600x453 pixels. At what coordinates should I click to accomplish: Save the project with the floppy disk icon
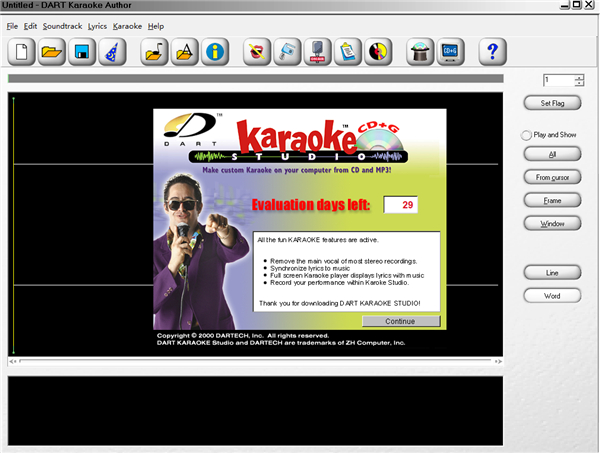point(82,52)
